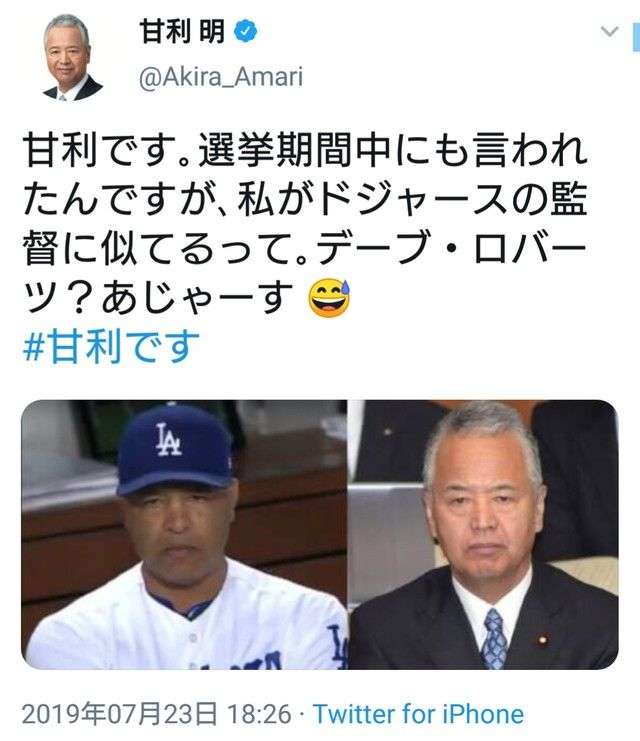
Task: Click the tweet's first line 甘利です。選挙期間中
Action: click(207, 150)
